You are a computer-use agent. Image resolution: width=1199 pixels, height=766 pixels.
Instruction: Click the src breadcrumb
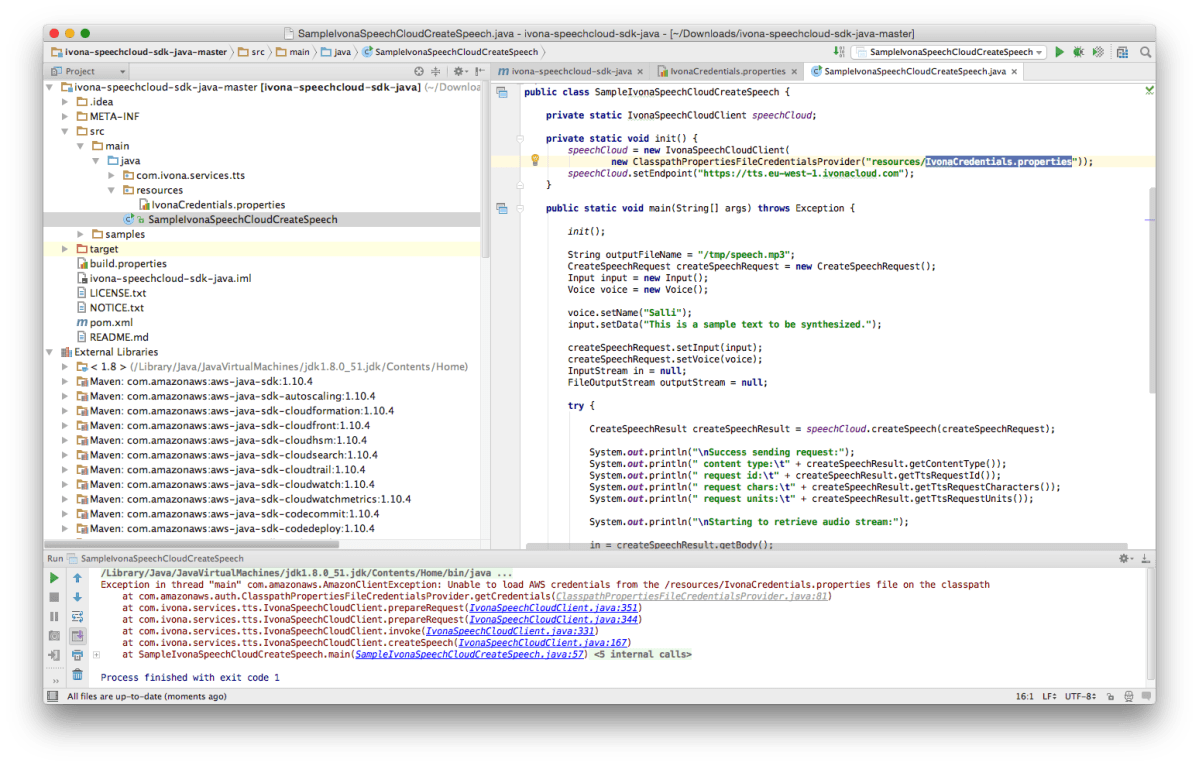(252, 52)
